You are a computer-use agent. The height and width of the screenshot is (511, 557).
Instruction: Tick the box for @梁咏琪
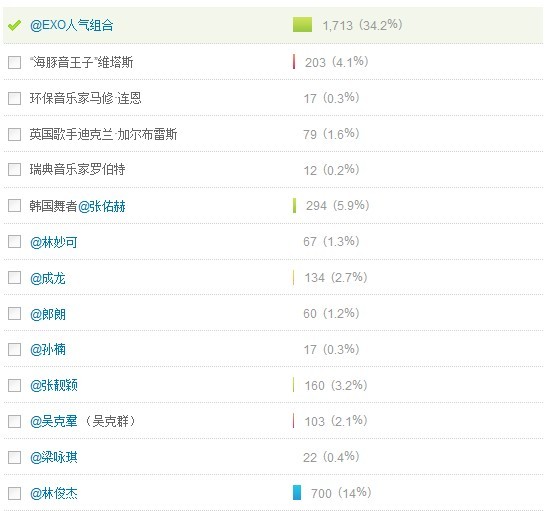click(15, 457)
